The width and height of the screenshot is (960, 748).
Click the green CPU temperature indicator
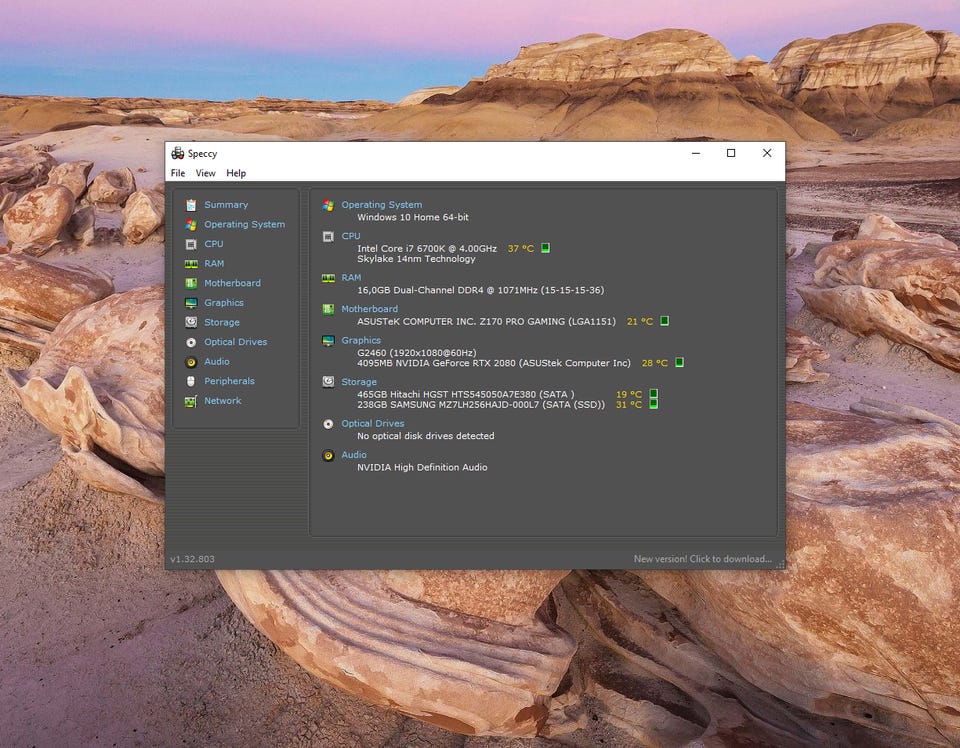(546, 248)
